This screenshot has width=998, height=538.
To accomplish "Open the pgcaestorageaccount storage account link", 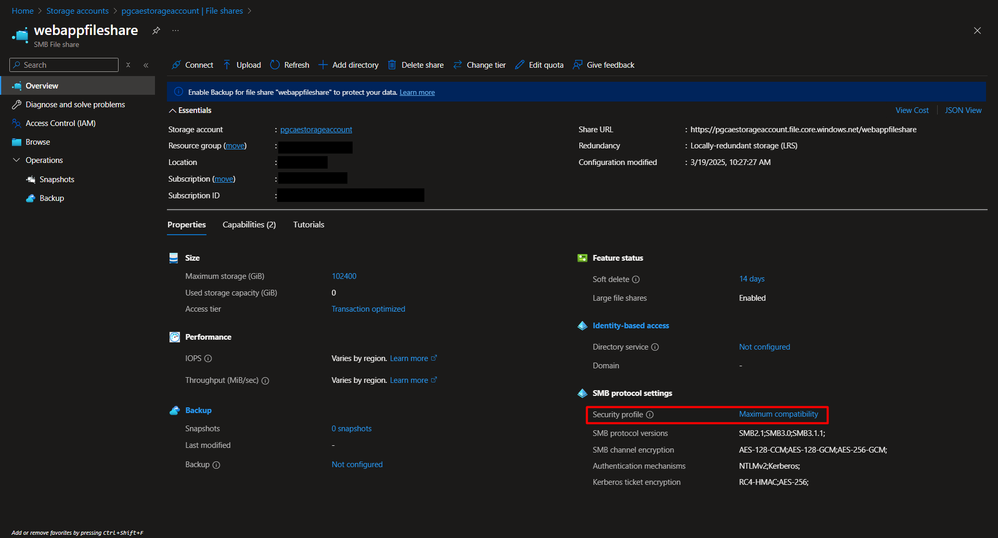I will point(316,129).
